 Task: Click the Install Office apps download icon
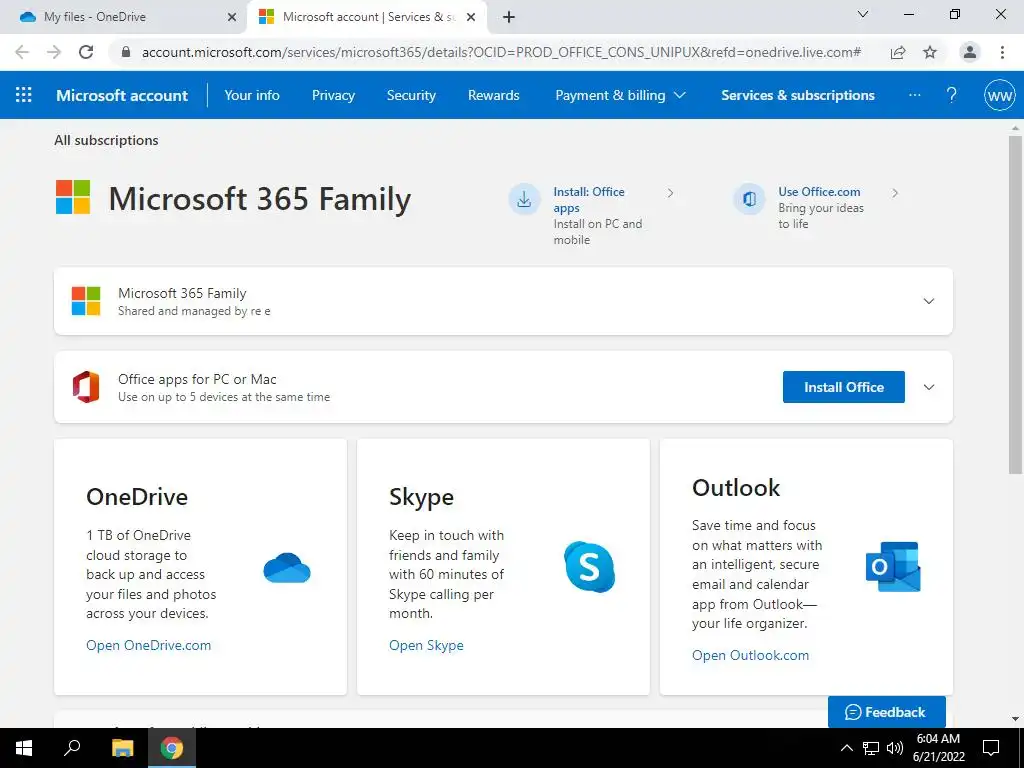pyautogui.click(x=524, y=199)
